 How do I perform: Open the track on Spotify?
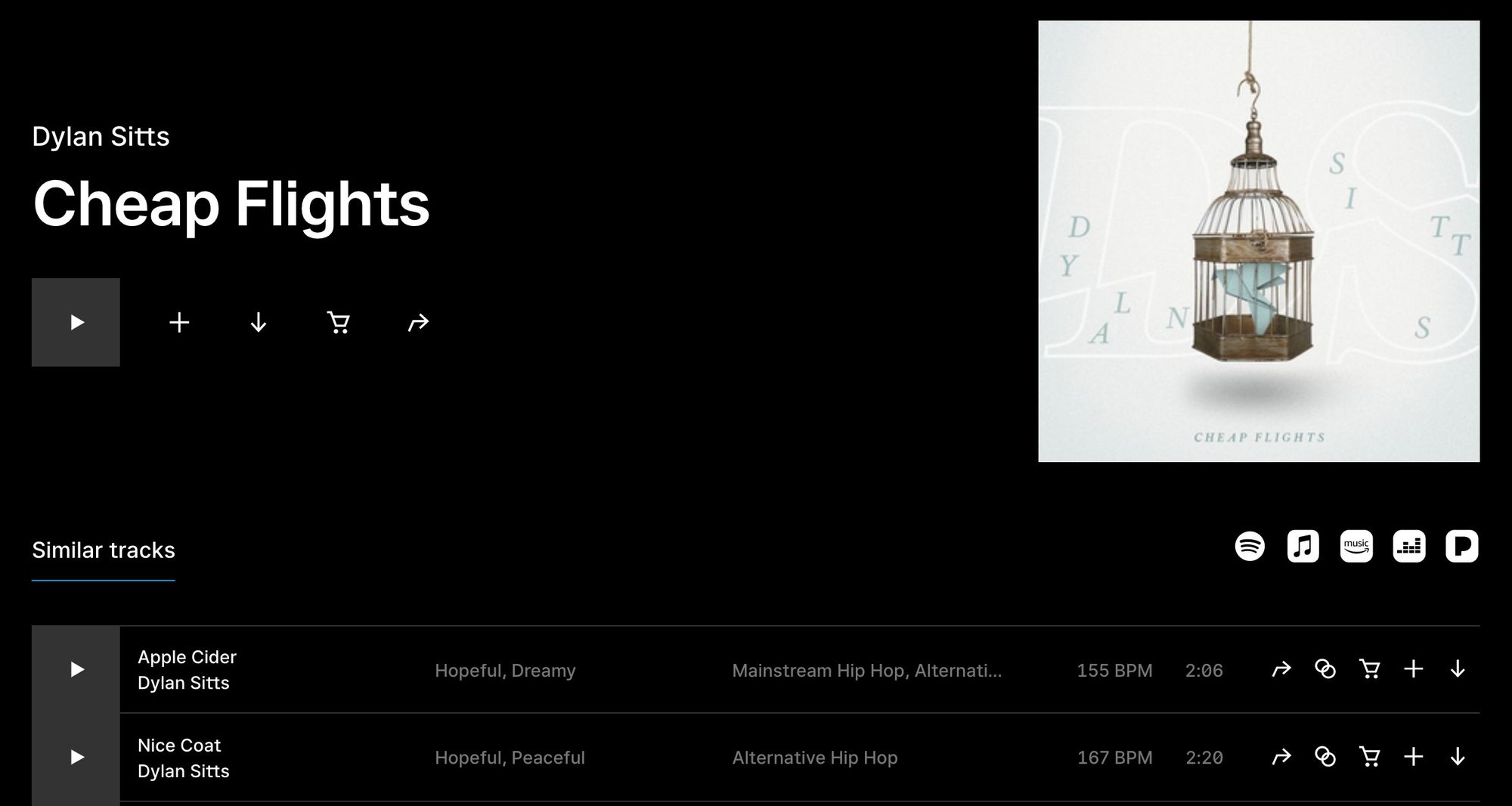coord(1250,546)
